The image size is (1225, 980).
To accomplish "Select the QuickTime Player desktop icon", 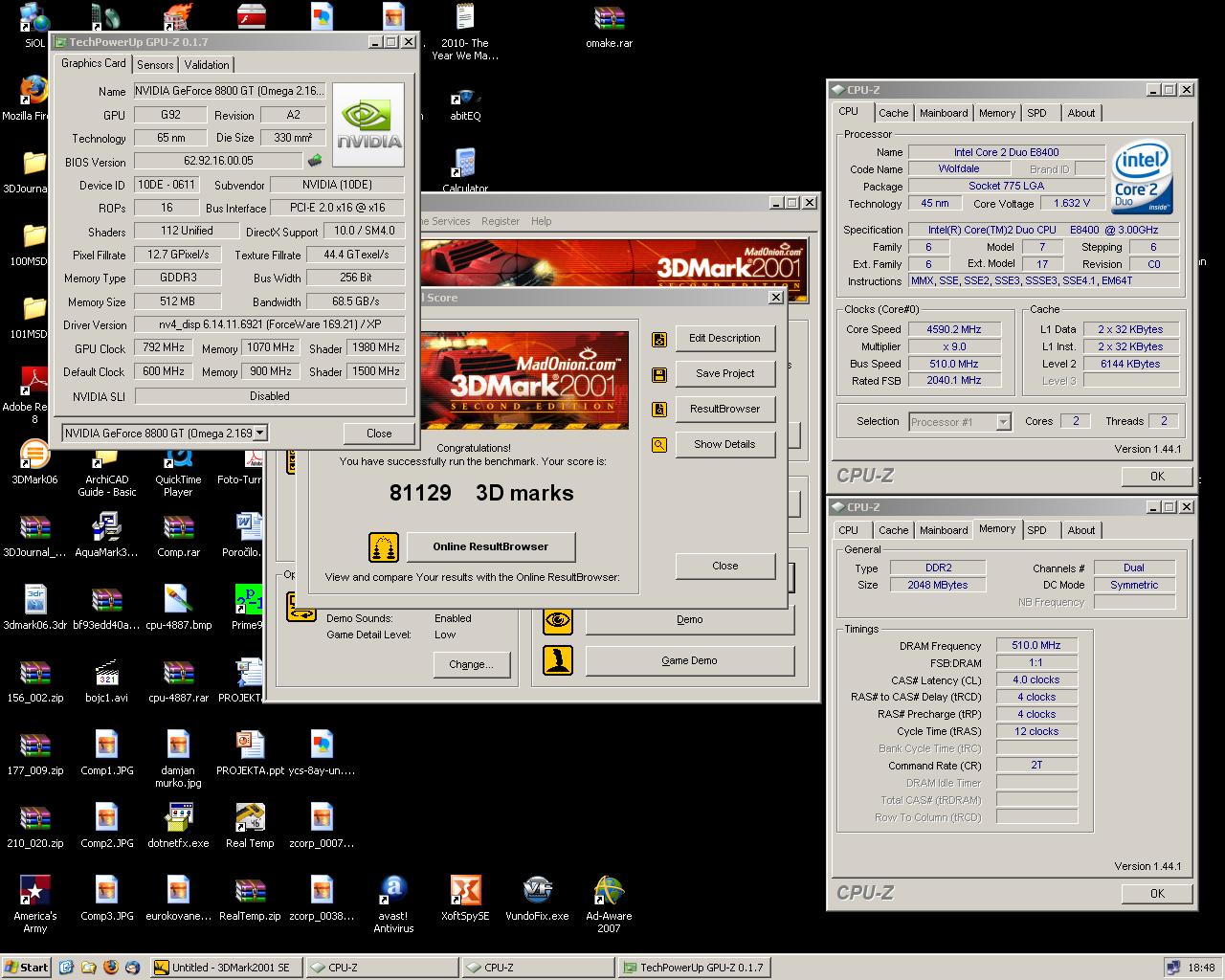I will click(178, 469).
